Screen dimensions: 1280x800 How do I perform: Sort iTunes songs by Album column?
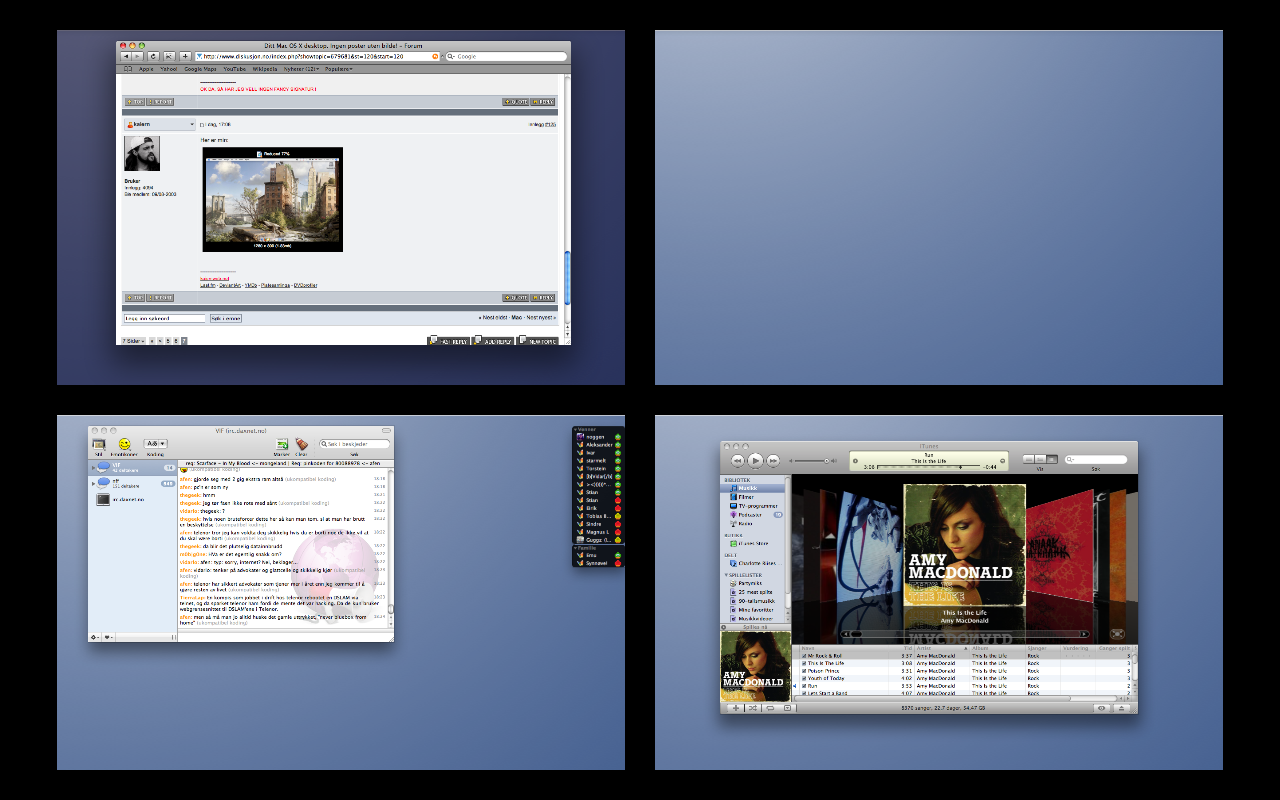[x=997, y=648]
